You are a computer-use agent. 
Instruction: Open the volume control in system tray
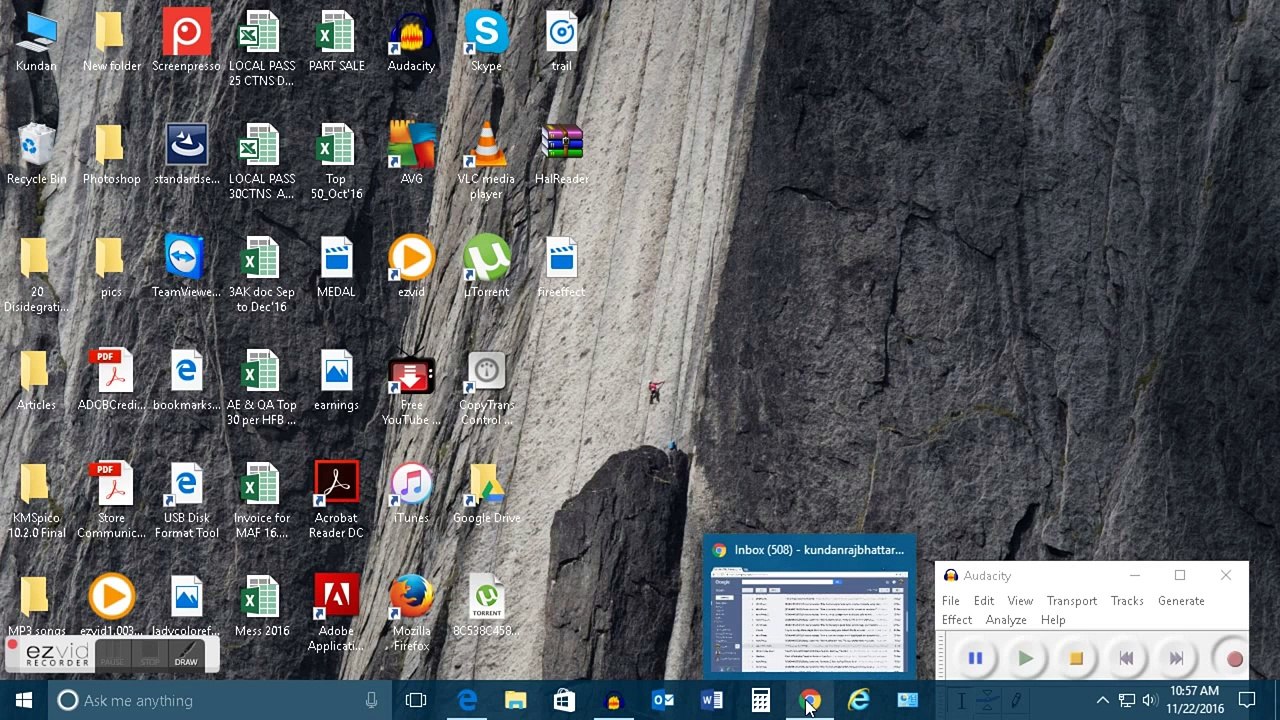tap(1149, 700)
